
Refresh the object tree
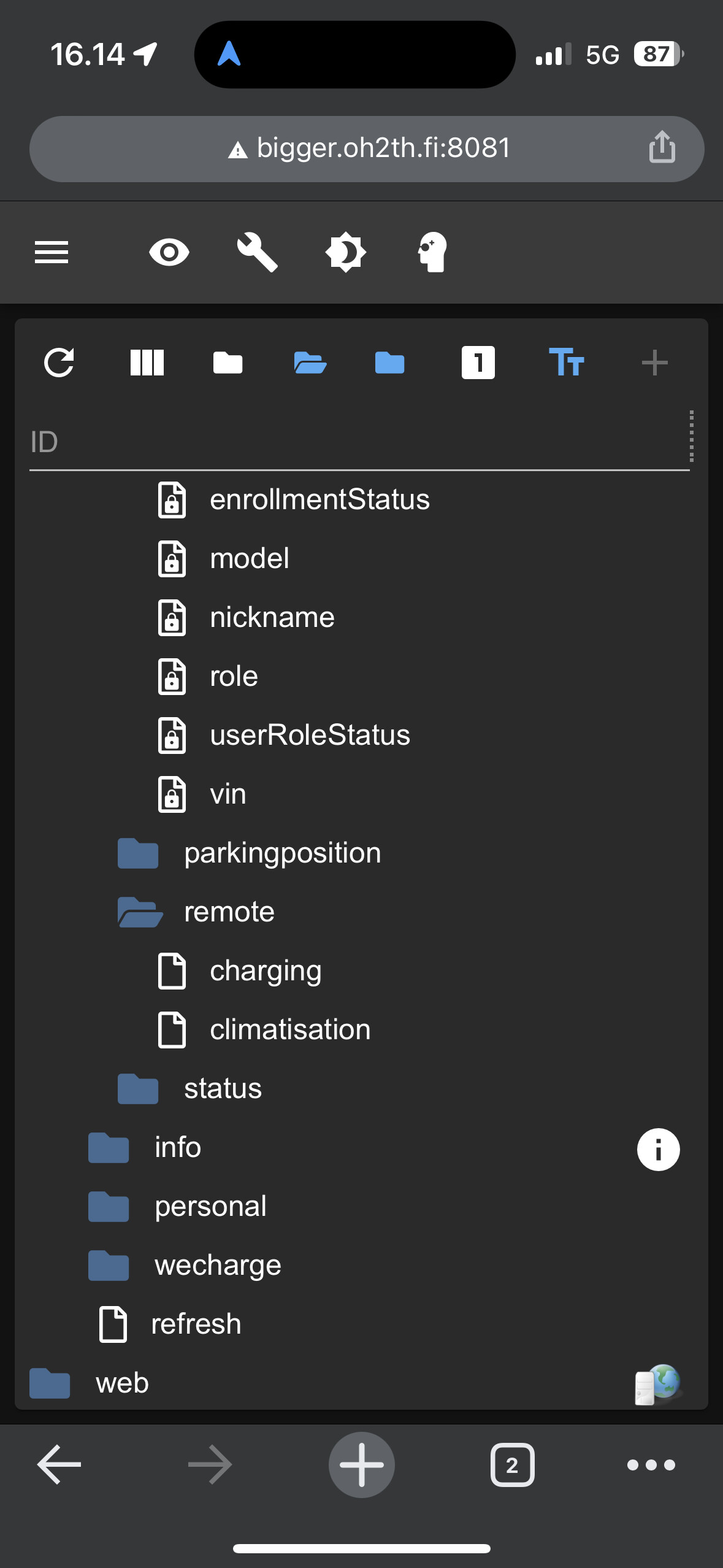(59, 363)
